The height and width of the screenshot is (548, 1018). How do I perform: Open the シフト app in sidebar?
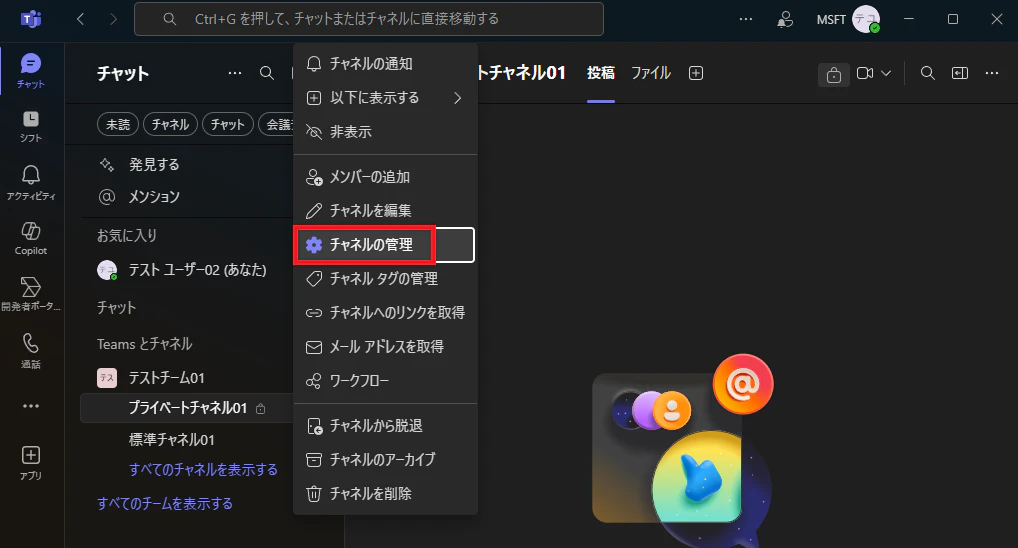pos(31,127)
